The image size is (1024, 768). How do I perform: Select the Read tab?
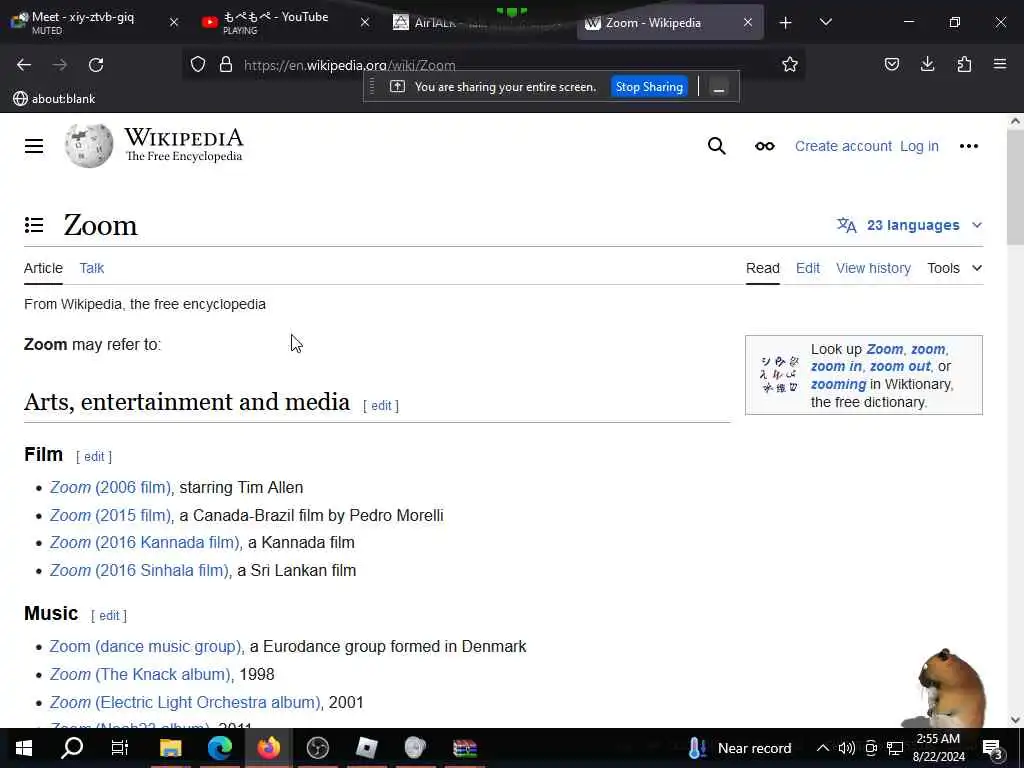point(762,268)
